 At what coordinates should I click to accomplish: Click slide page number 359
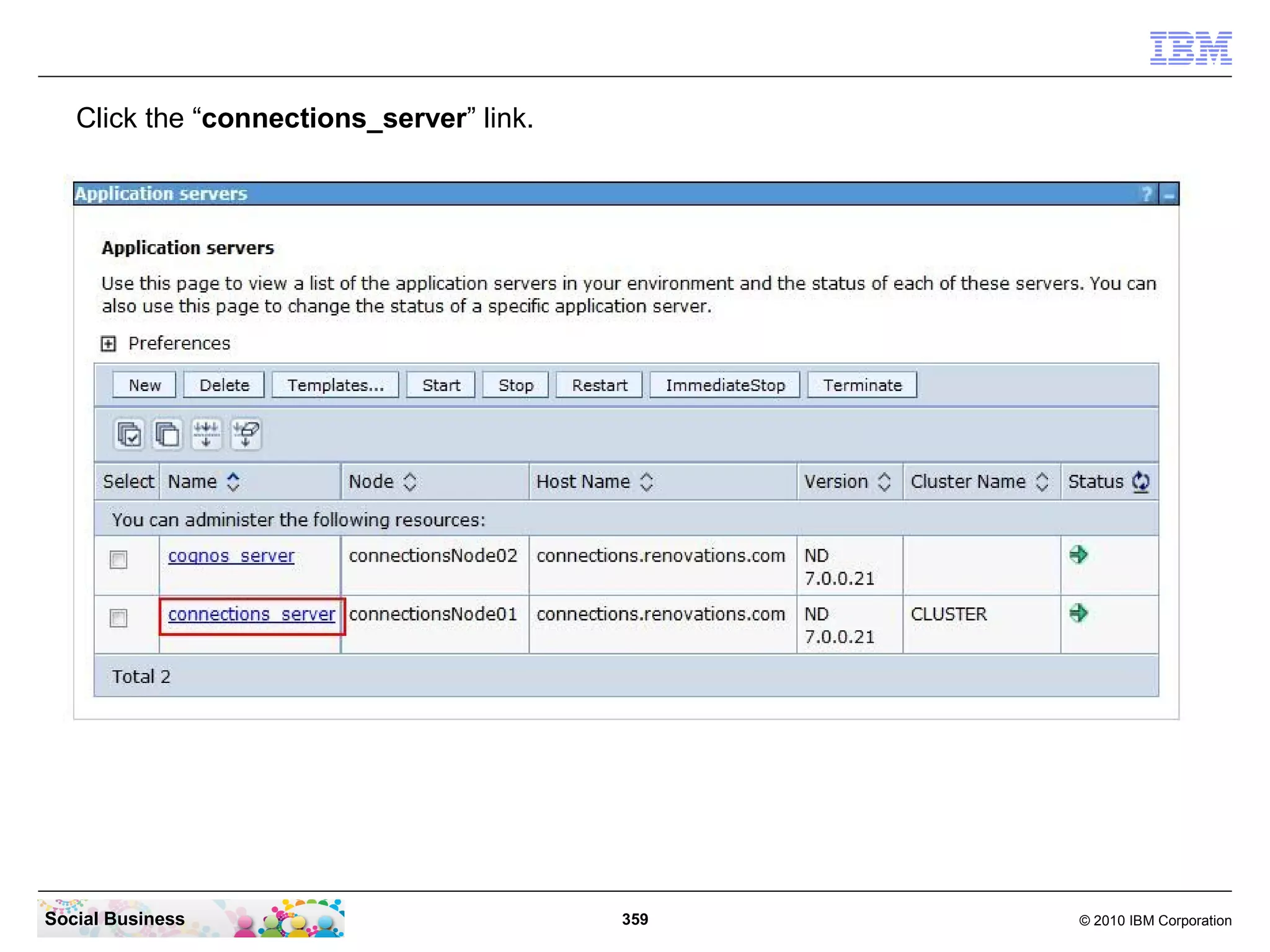pos(635,919)
